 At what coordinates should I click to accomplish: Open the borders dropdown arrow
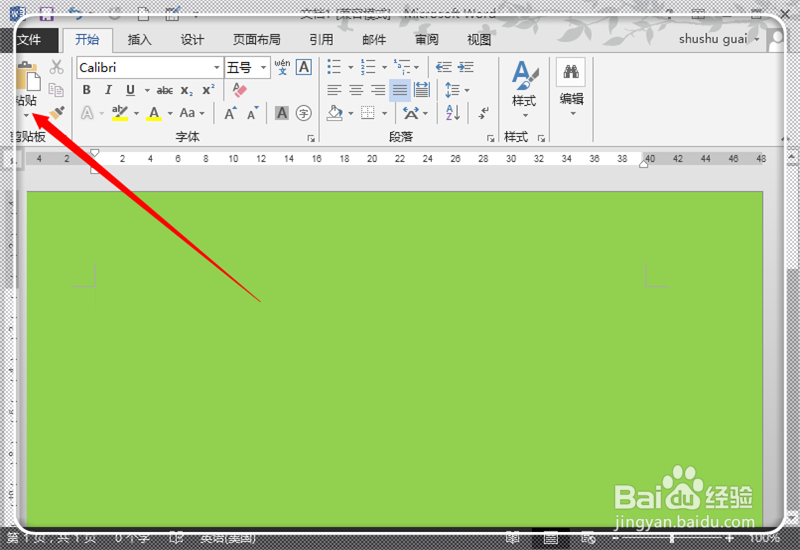[385, 113]
